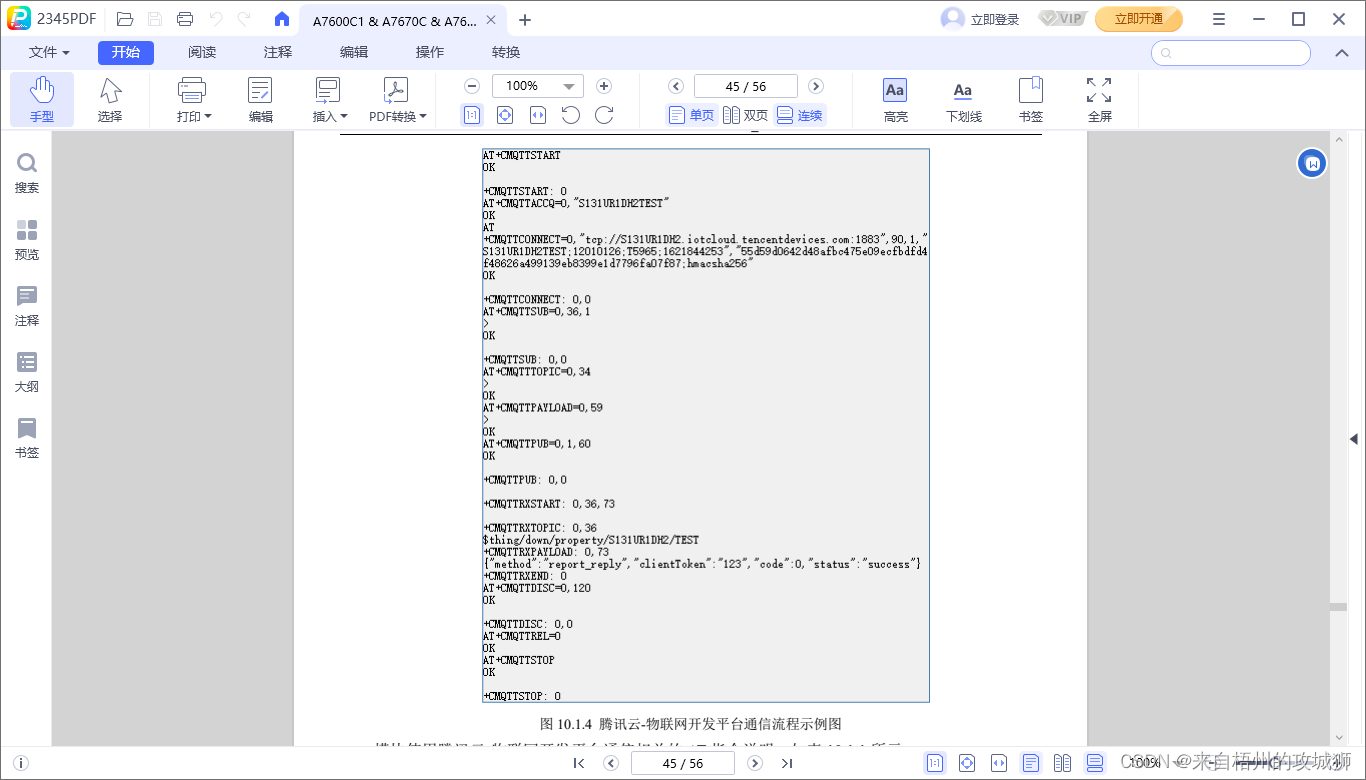The height and width of the screenshot is (780, 1366).
Task: Toggle double page layout in status bar
Action: click(1063, 763)
